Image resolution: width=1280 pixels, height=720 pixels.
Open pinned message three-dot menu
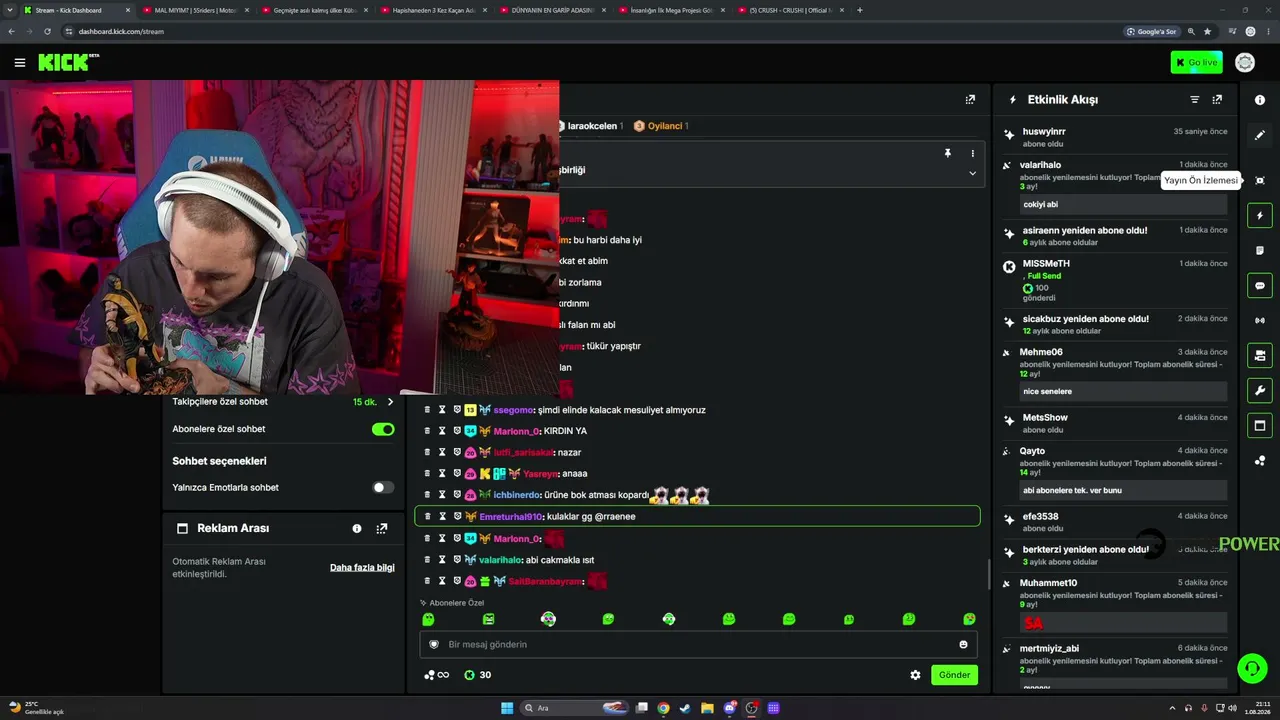(x=972, y=154)
